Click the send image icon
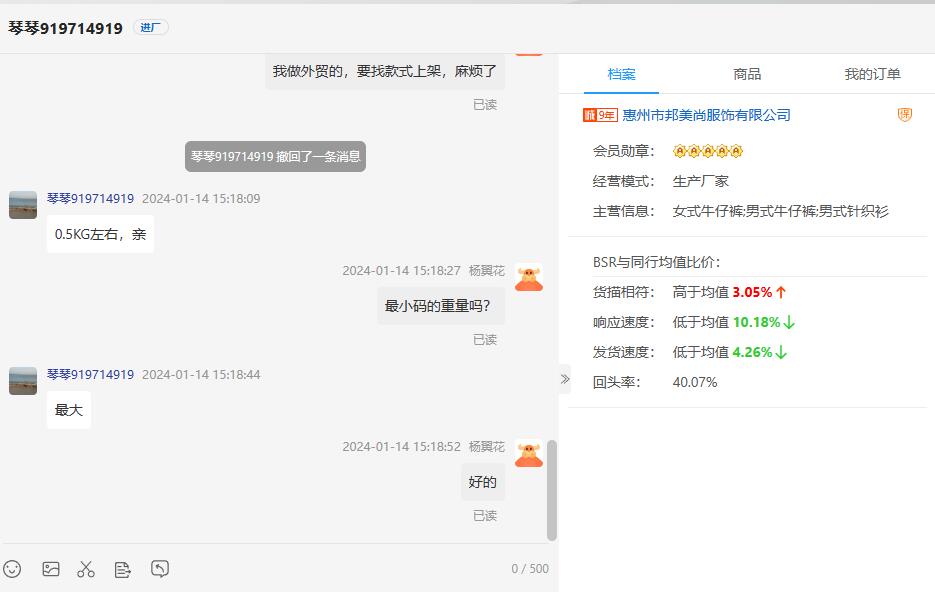935x592 pixels. [51, 569]
